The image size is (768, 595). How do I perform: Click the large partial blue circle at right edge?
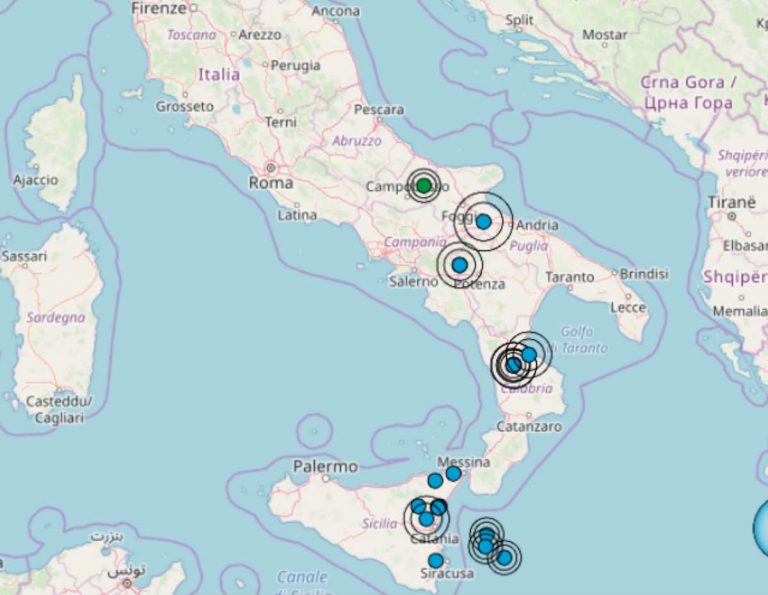762,528
